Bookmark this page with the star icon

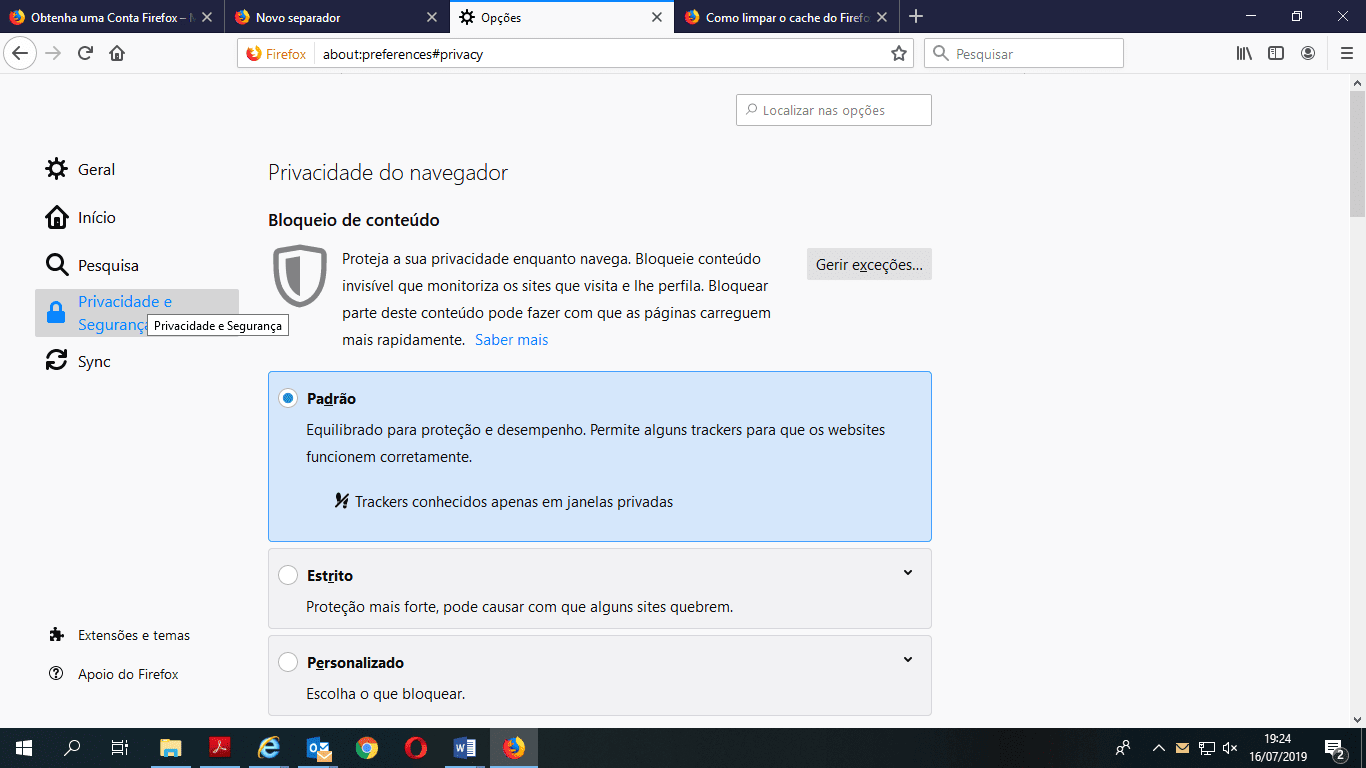(898, 53)
